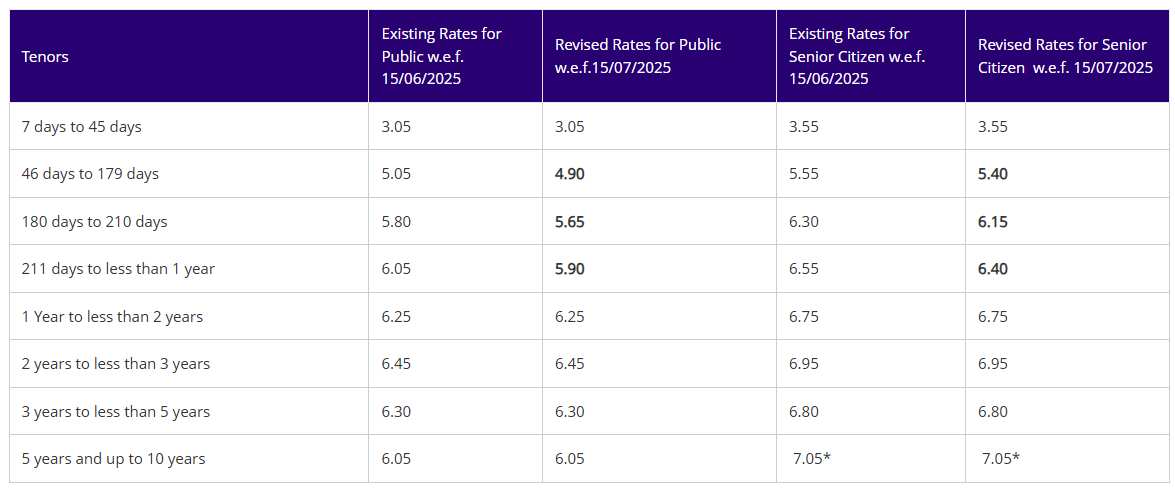Select the 5.80 existing public rate cell

pyautogui.click(x=396, y=222)
